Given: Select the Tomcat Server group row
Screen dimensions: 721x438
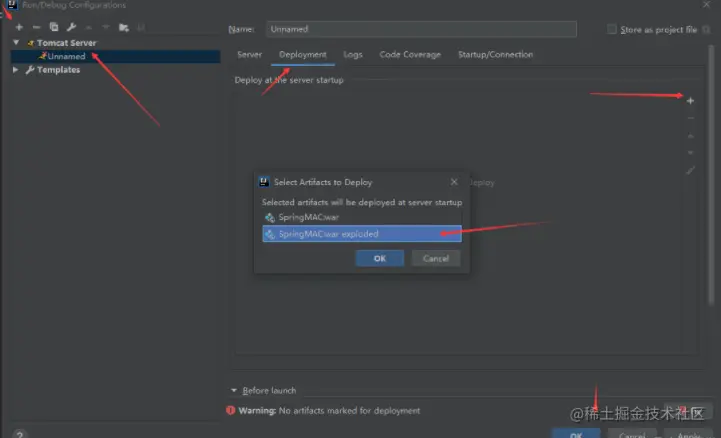Looking at the screenshot, I should [x=115, y=43].
